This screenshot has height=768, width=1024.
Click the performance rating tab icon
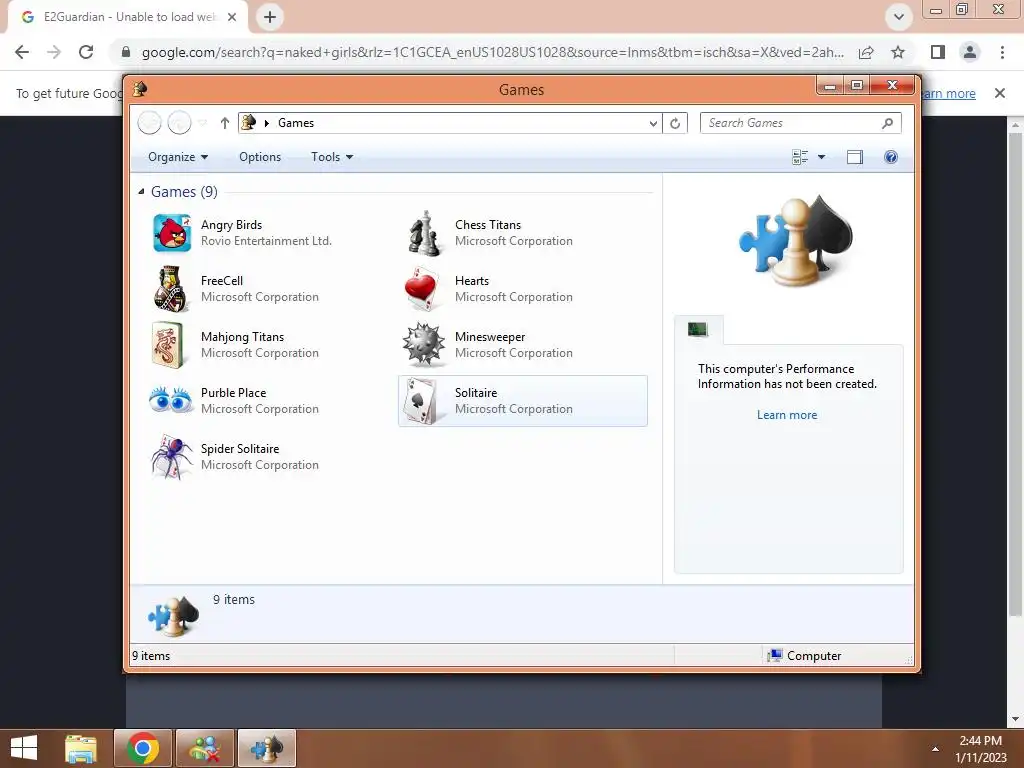pos(698,329)
